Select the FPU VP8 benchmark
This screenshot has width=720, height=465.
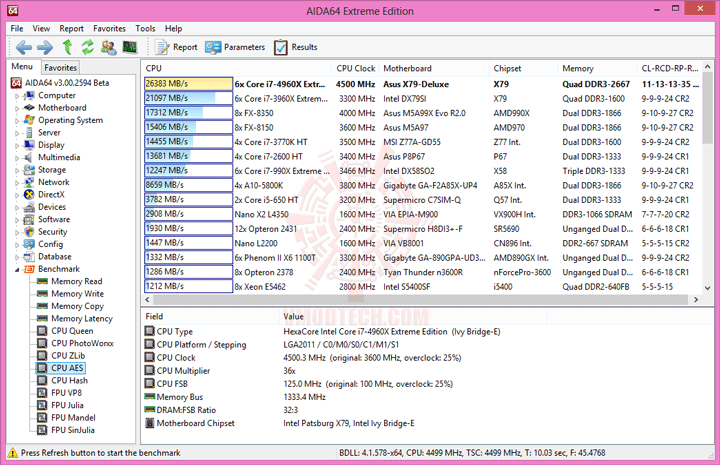66,393
